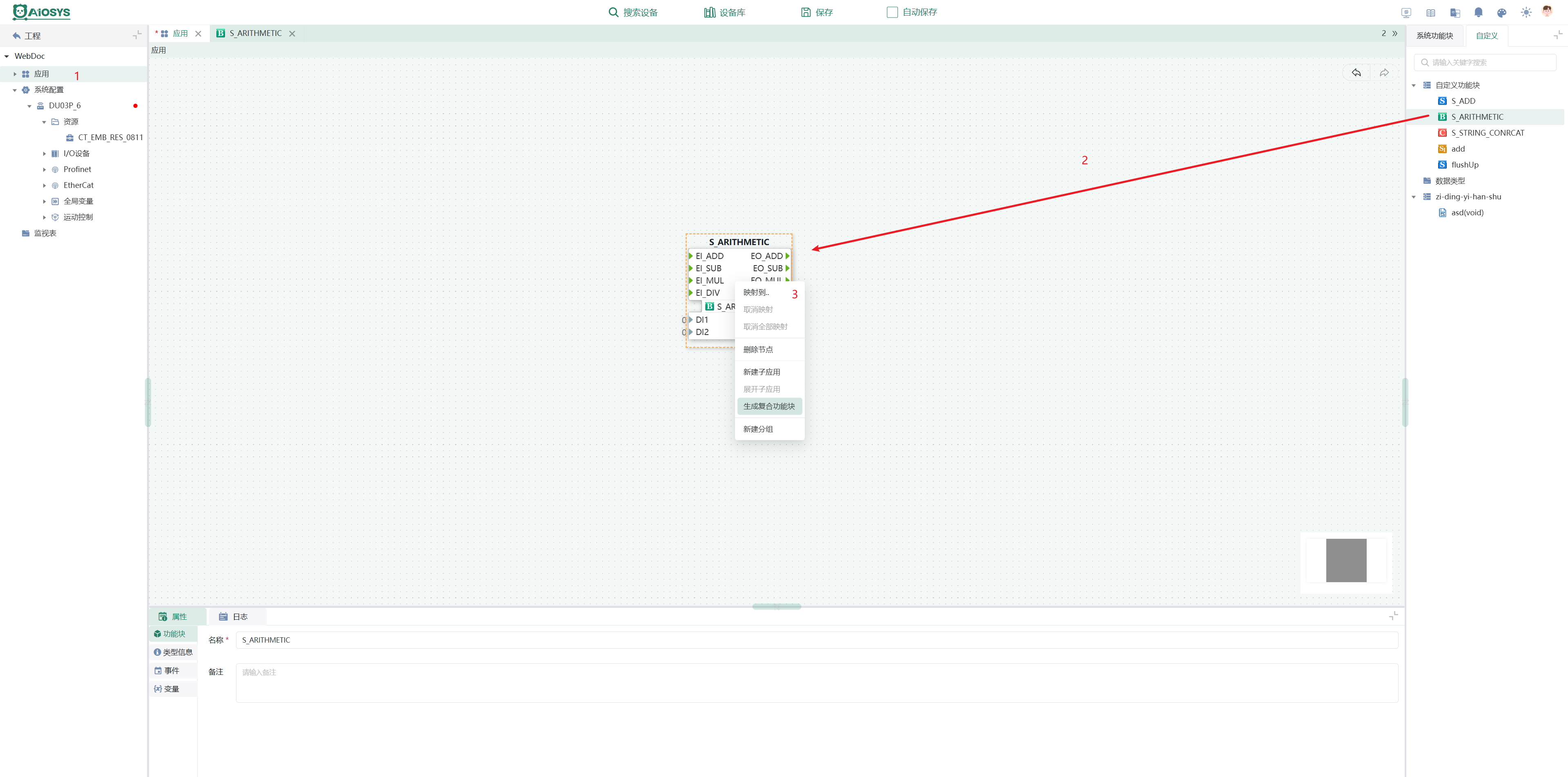Screen dimensions: 1568x777
Task: Enable the auto-save checkbox
Action: [892, 12]
